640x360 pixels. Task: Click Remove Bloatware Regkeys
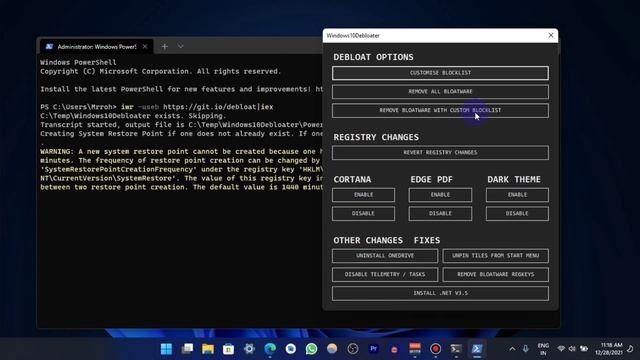496,275
